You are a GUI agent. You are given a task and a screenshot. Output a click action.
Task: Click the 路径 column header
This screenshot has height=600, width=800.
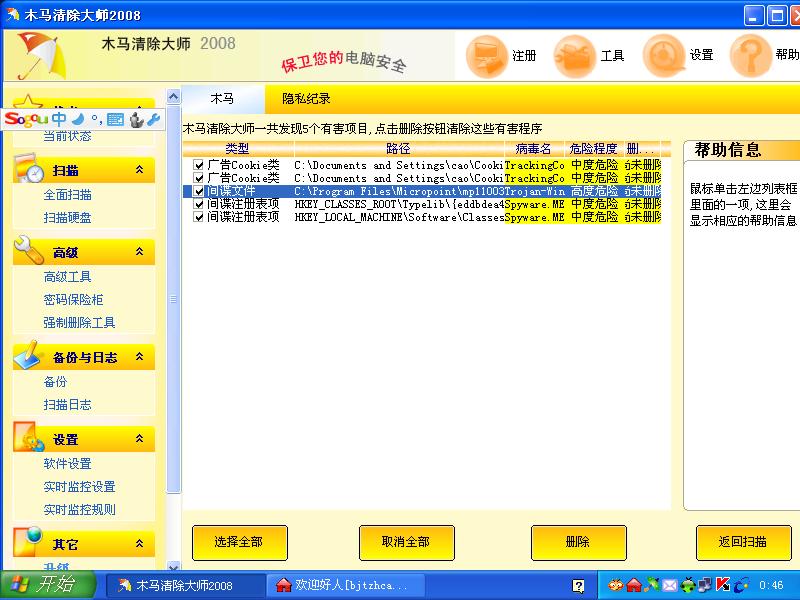(398, 148)
